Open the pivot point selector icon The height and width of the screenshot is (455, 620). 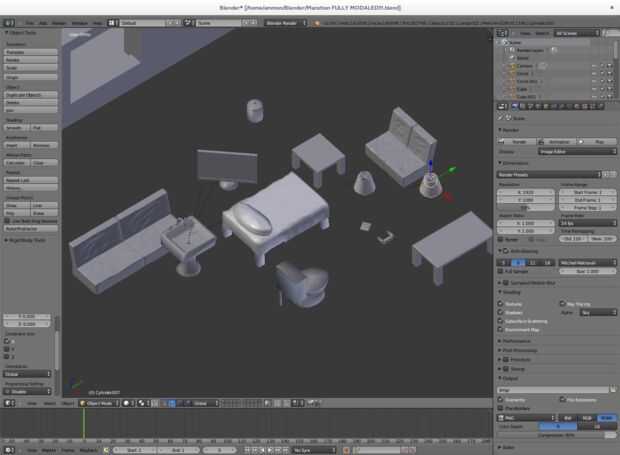tap(143, 403)
